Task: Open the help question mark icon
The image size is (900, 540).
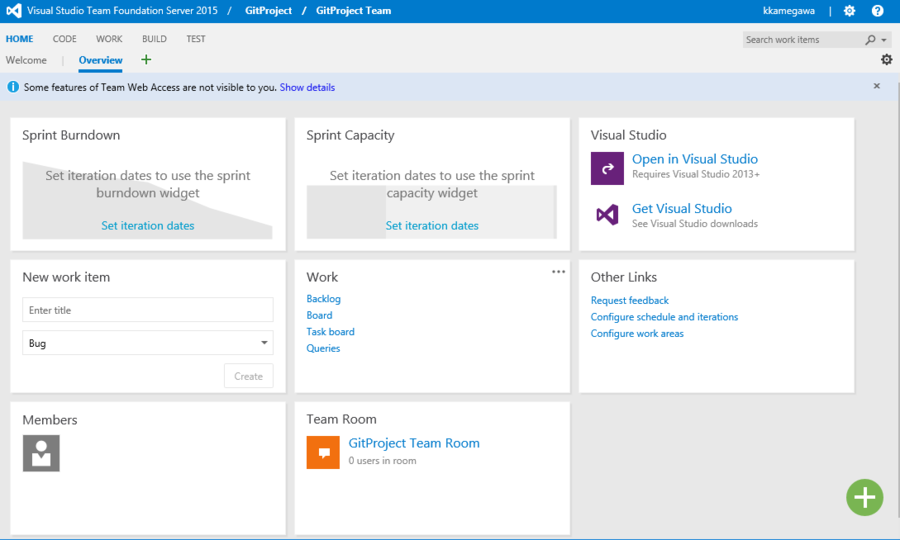Action: click(x=878, y=11)
